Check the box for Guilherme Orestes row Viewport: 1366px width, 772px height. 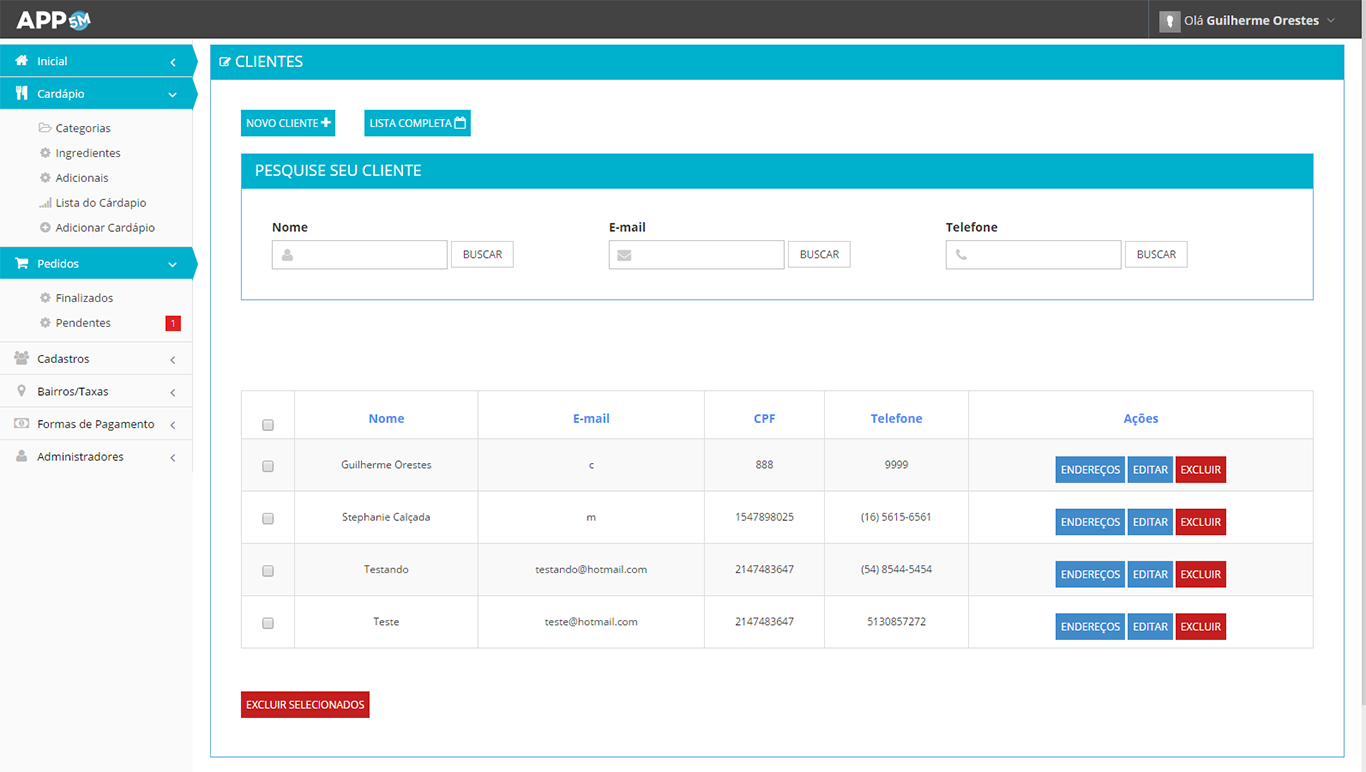pos(268,466)
